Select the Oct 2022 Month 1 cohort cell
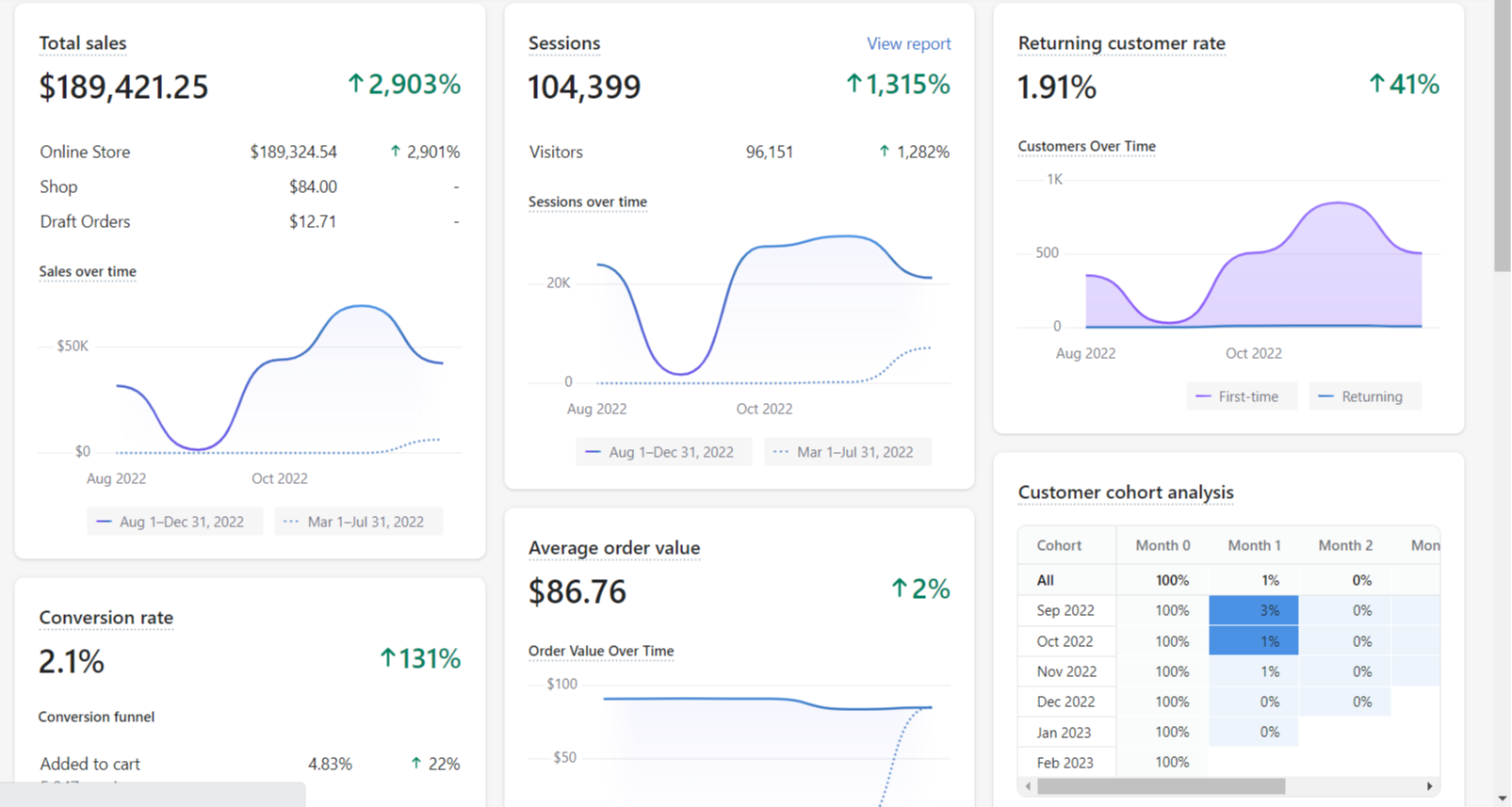 coord(1254,641)
